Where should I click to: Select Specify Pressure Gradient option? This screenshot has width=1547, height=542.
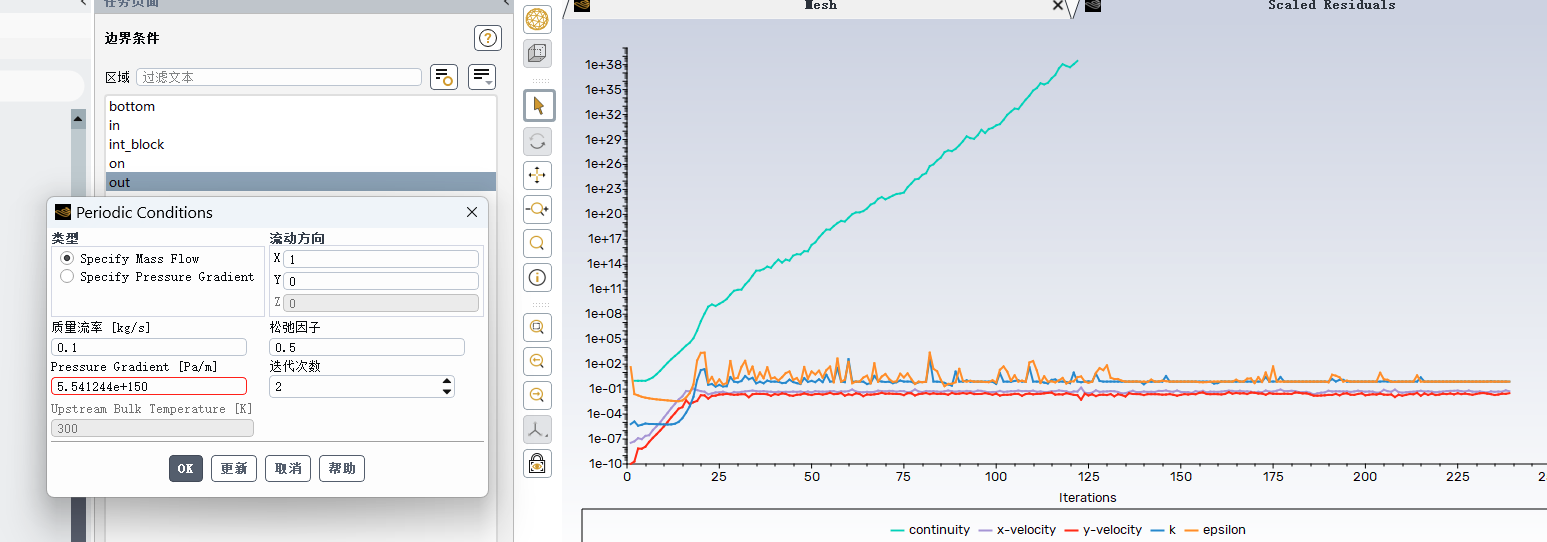pos(68,277)
